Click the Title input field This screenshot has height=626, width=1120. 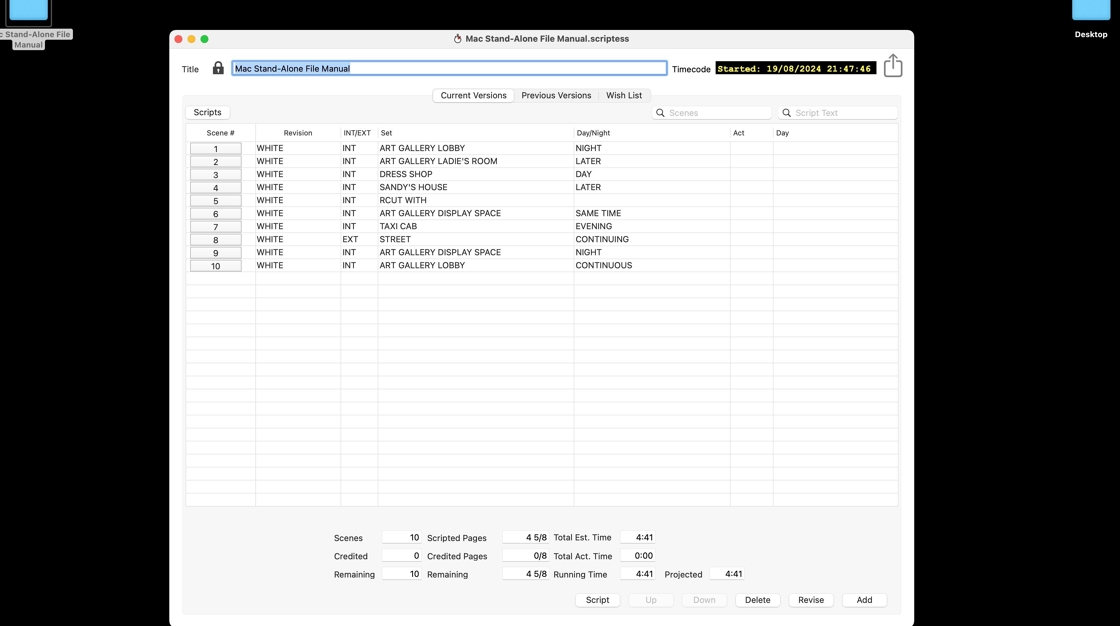click(449, 69)
